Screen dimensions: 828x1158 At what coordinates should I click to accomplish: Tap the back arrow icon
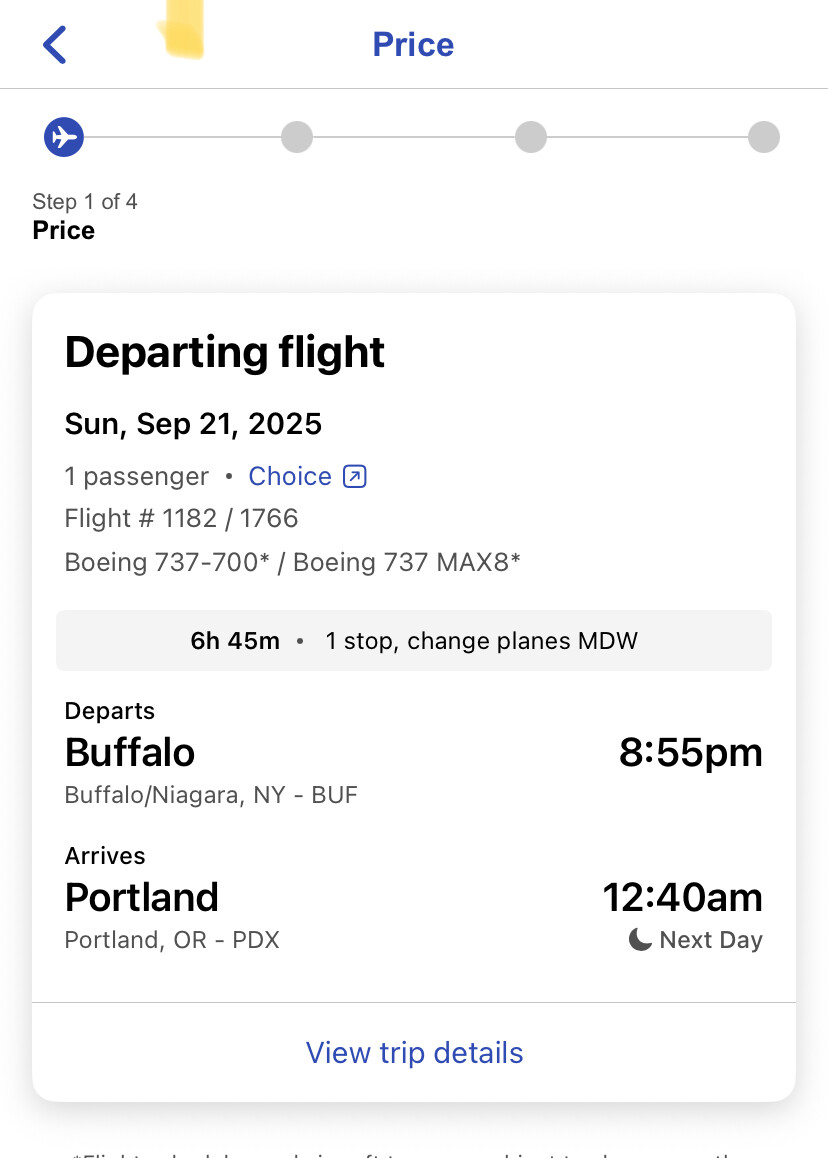[x=55, y=45]
